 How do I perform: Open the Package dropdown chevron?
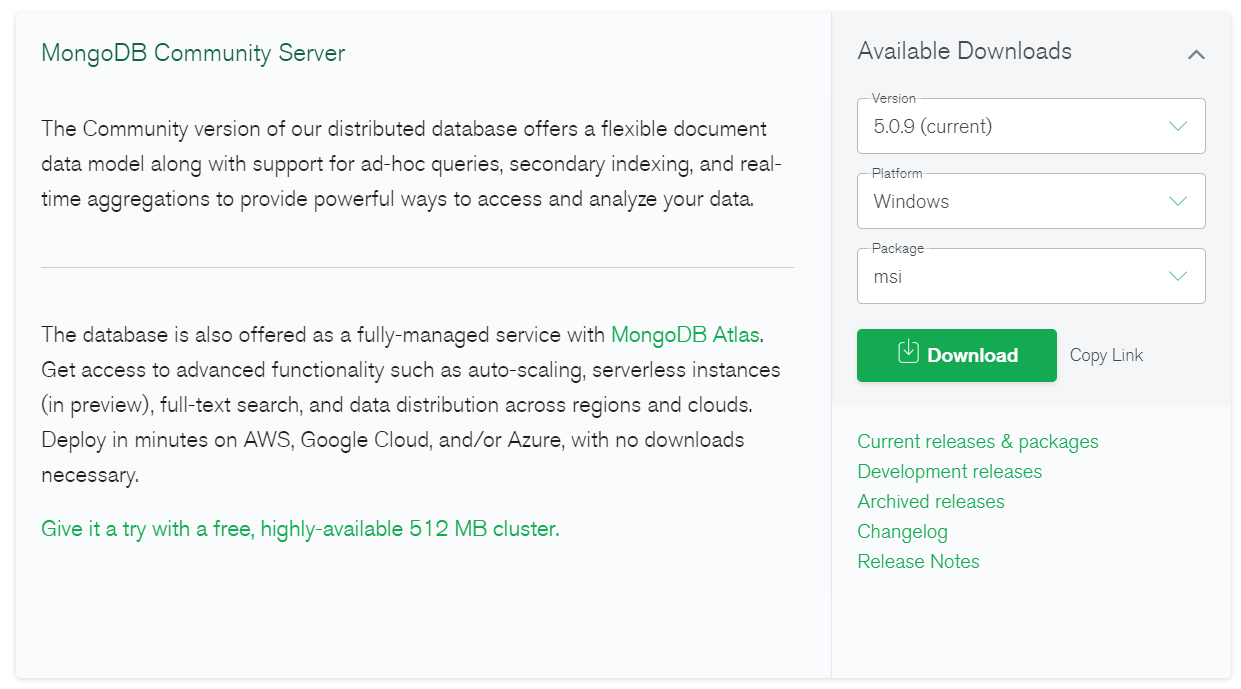(x=1178, y=275)
